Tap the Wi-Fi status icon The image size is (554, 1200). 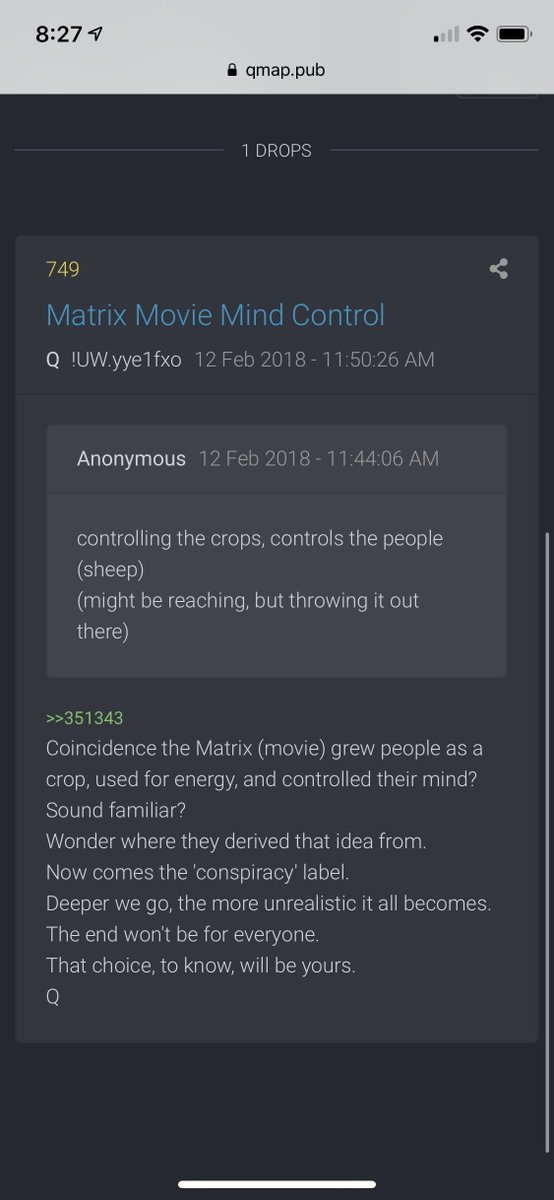477,34
